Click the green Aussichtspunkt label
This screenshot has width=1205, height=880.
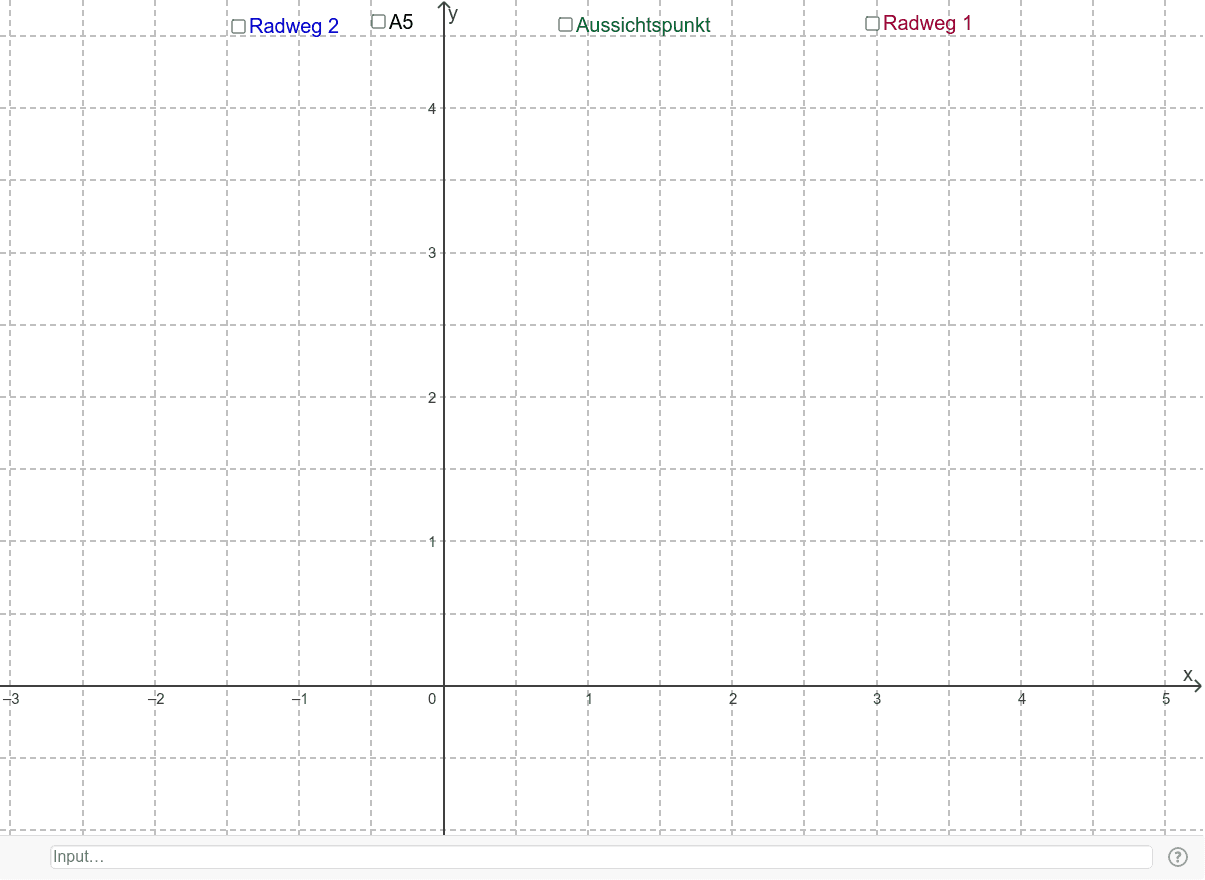click(643, 25)
